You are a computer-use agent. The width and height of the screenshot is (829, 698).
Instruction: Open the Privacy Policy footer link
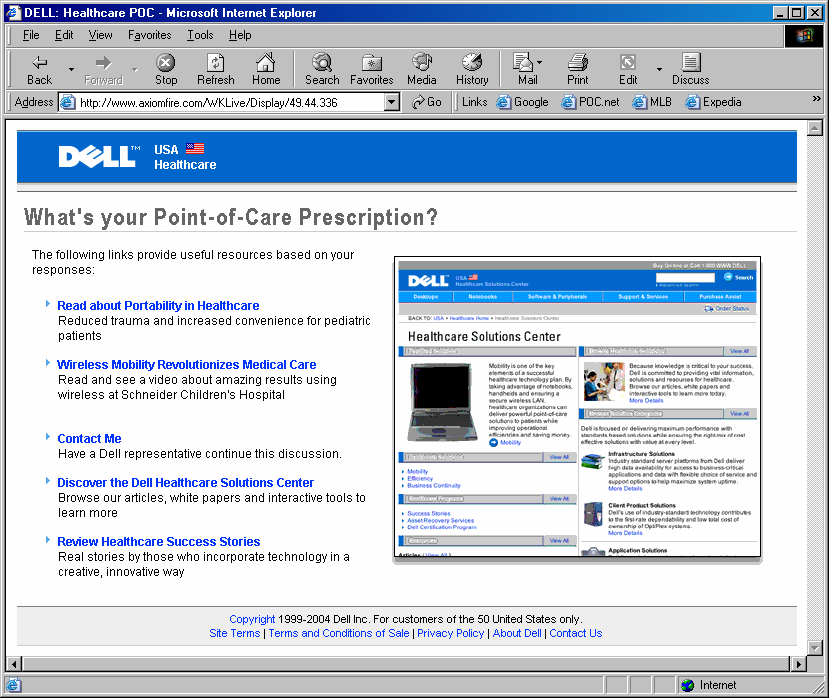point(450,633)
